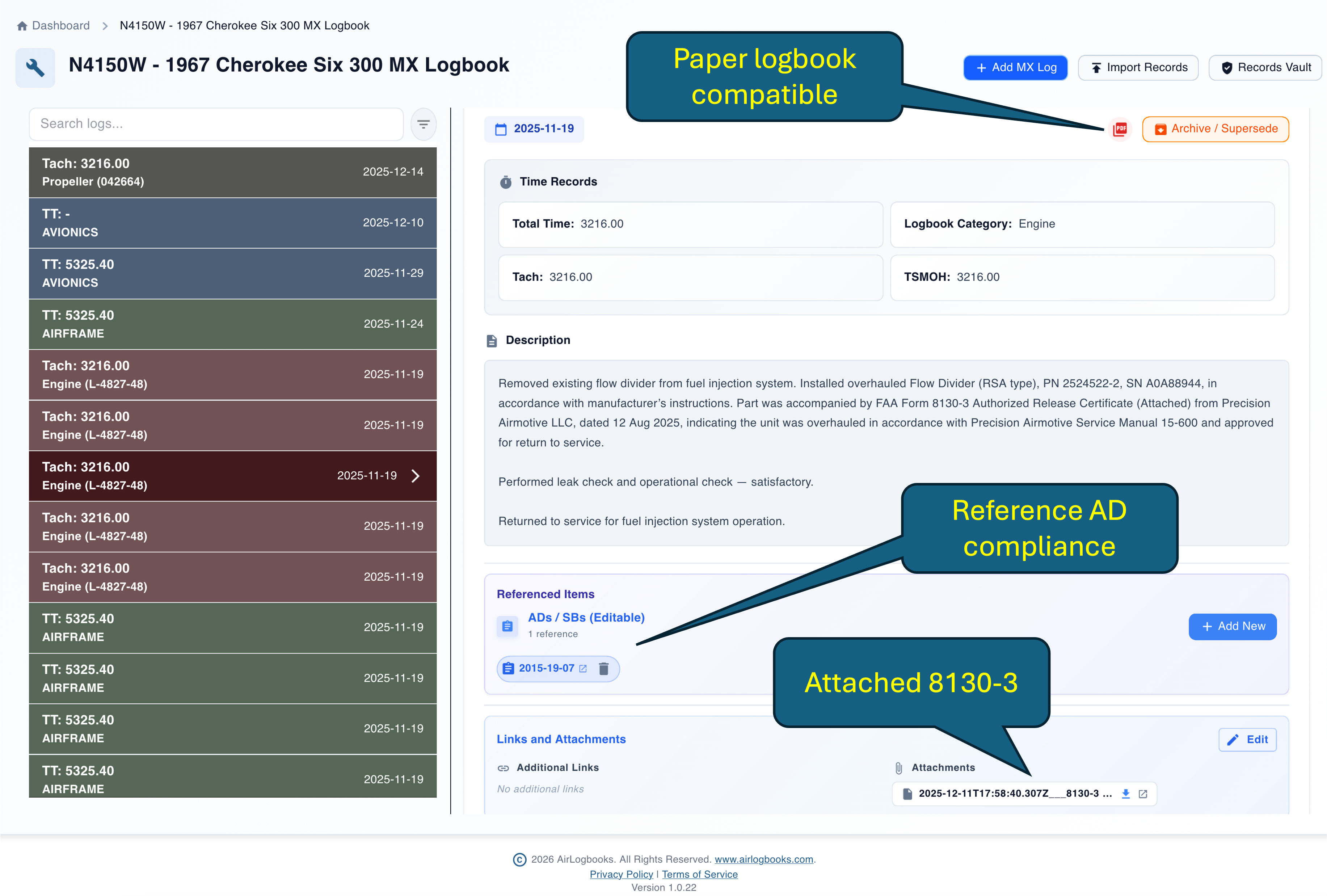Expand the selected 2025-11-19 engine log entry

[x=416, y=476]
